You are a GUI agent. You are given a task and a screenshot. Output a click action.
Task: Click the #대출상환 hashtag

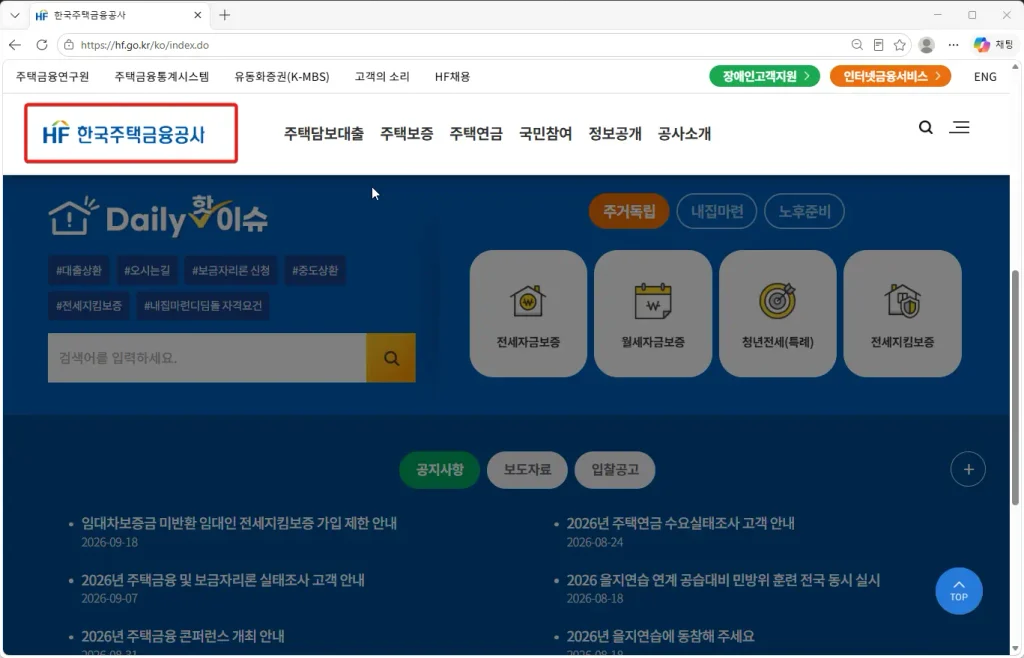click(x=79, y=270)
